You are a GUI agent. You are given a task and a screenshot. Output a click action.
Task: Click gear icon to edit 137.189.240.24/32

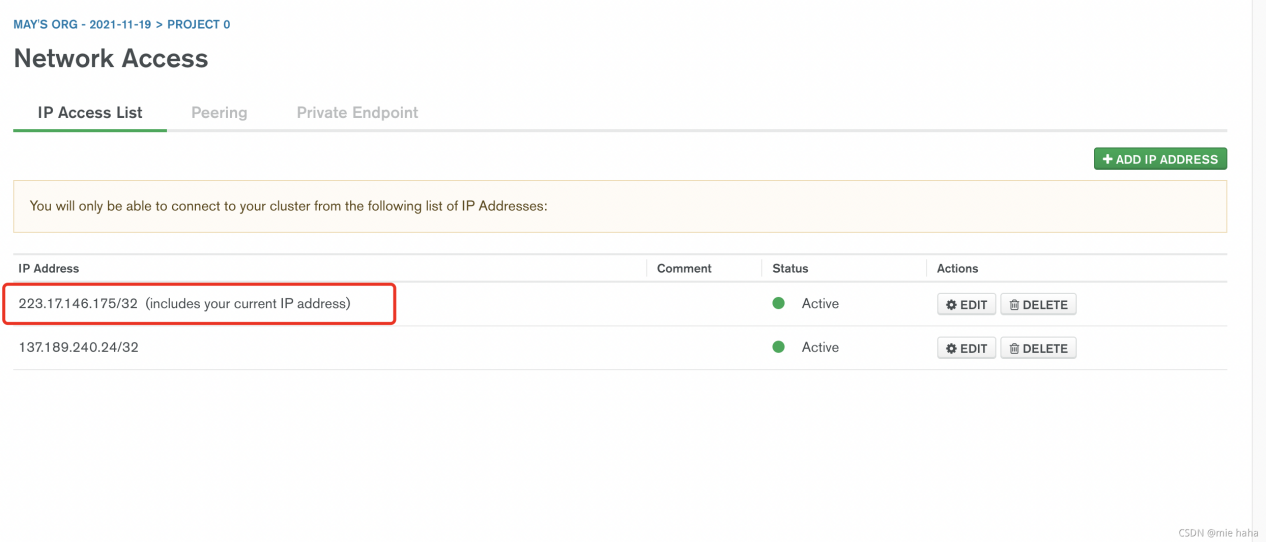[x=952, y=349]
